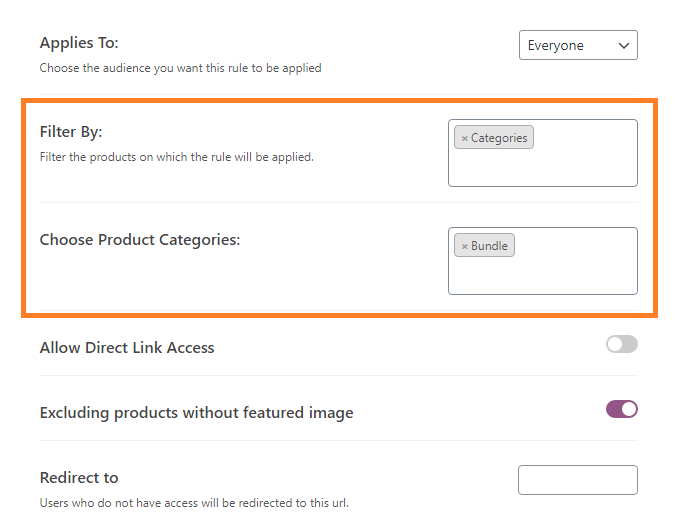The image size is (682, 528).
Task: Focus the Redirect to URL input field
Action: click(578, 480)
